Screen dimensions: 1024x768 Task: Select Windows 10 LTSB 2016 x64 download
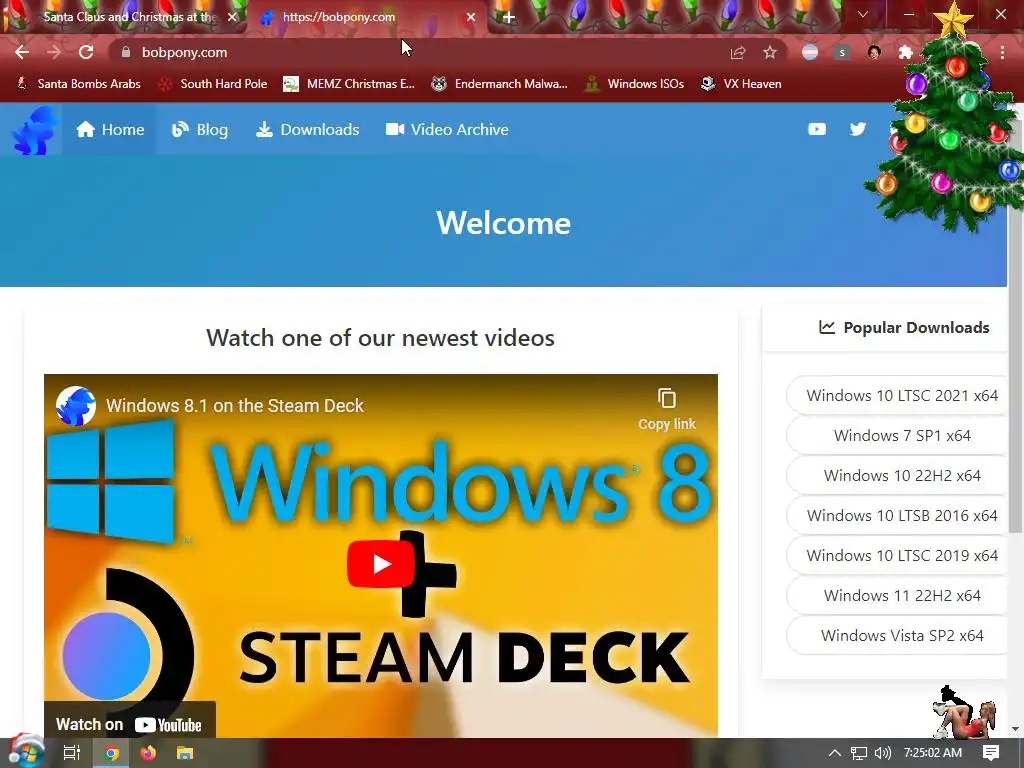[x=897, y=515]
